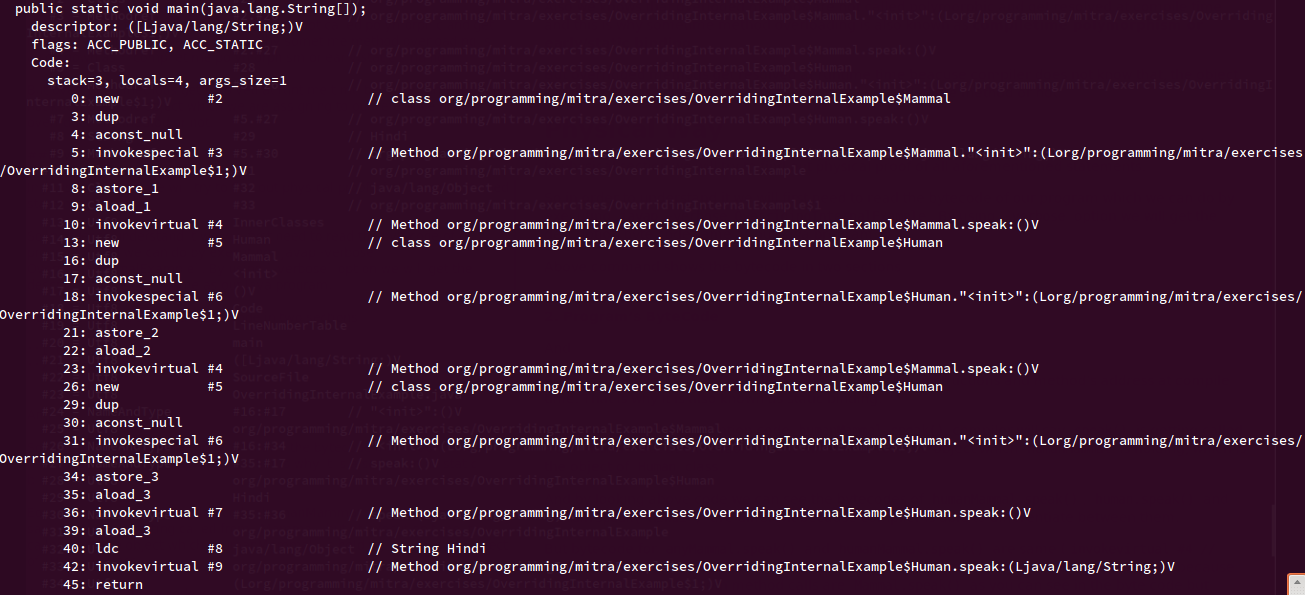This screenshot has width=1305, height=595.
Task: Click the descriptor line for main
Action: pos(167,27)
